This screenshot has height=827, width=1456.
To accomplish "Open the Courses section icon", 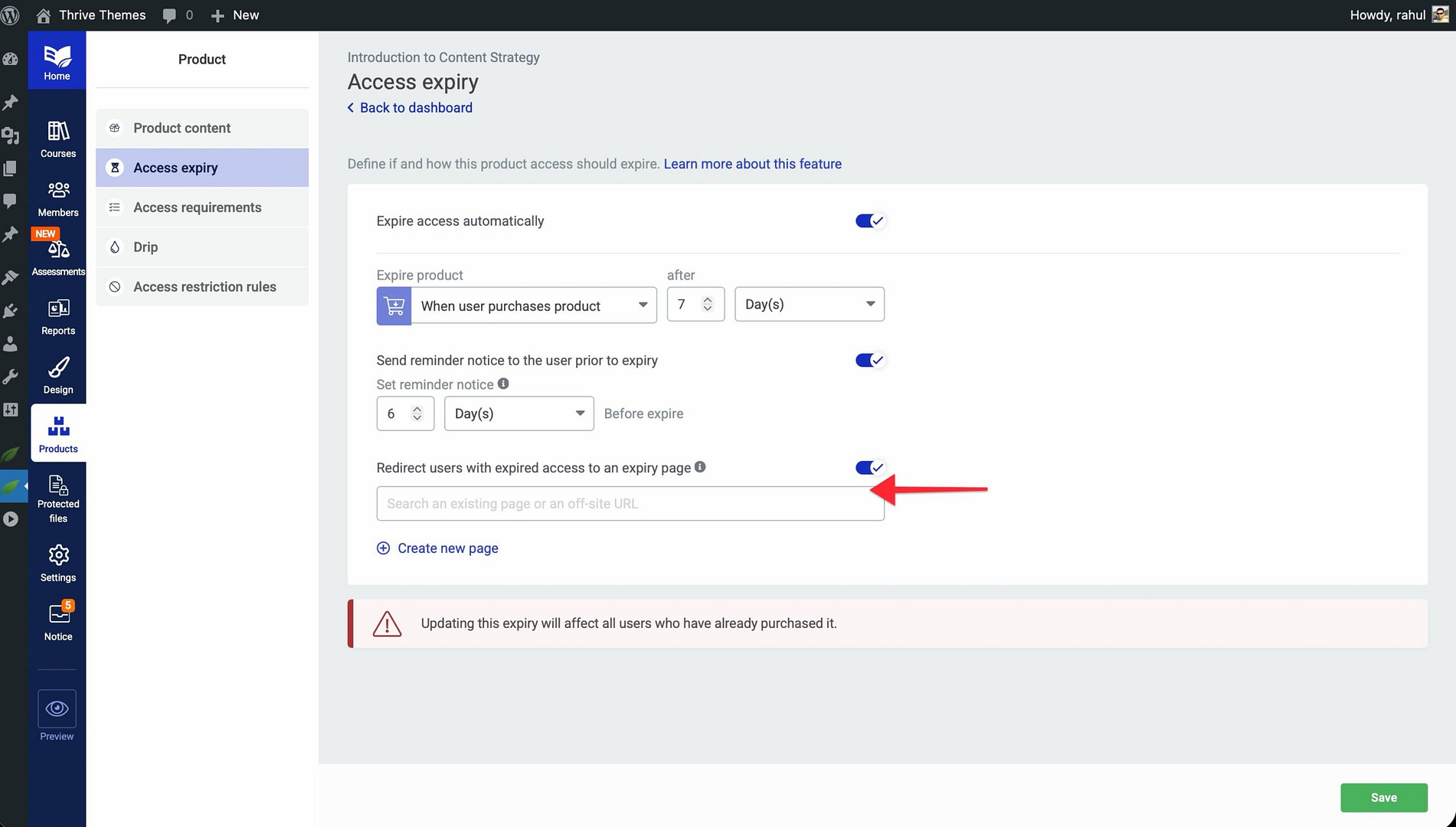I will pyautogui.click(x=58, y=132).
